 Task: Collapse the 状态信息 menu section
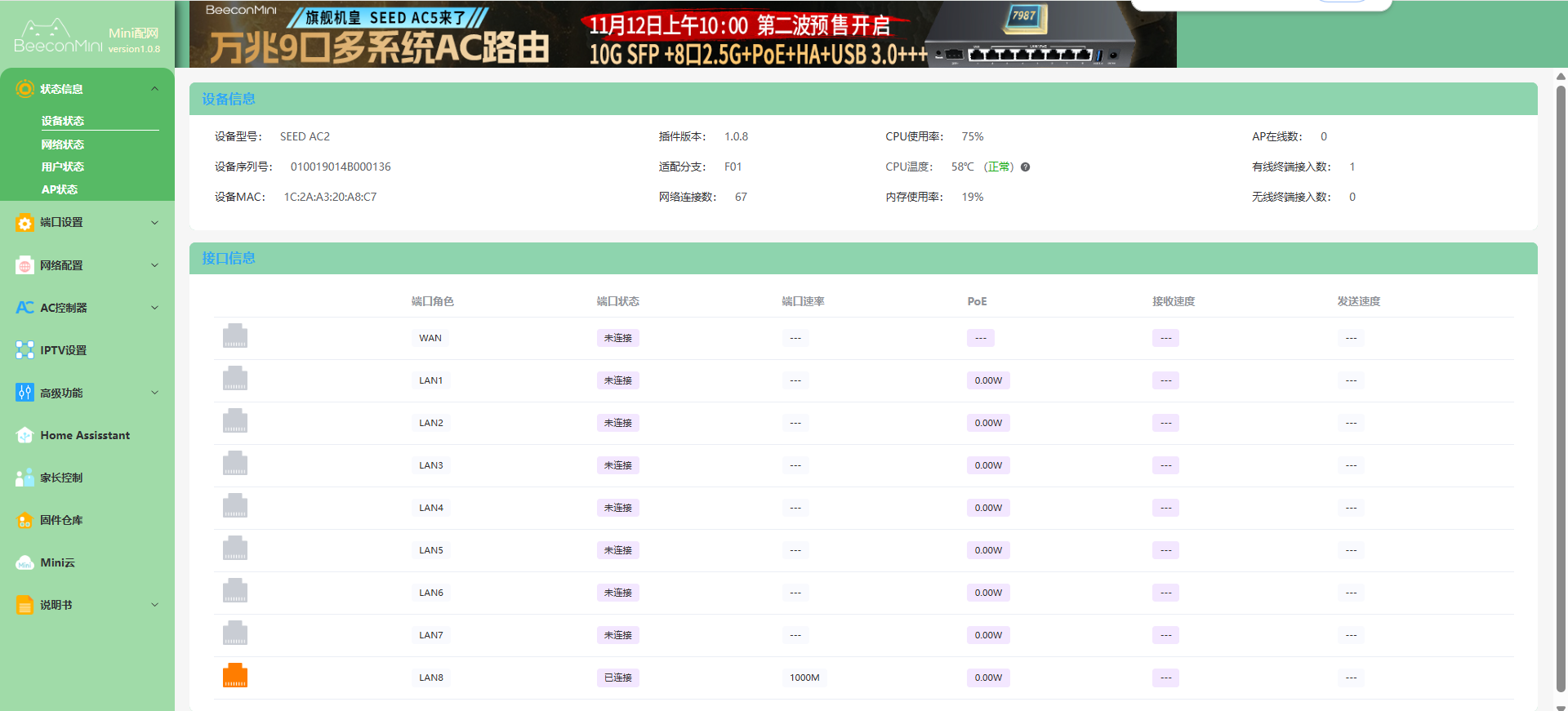point(154,89)
